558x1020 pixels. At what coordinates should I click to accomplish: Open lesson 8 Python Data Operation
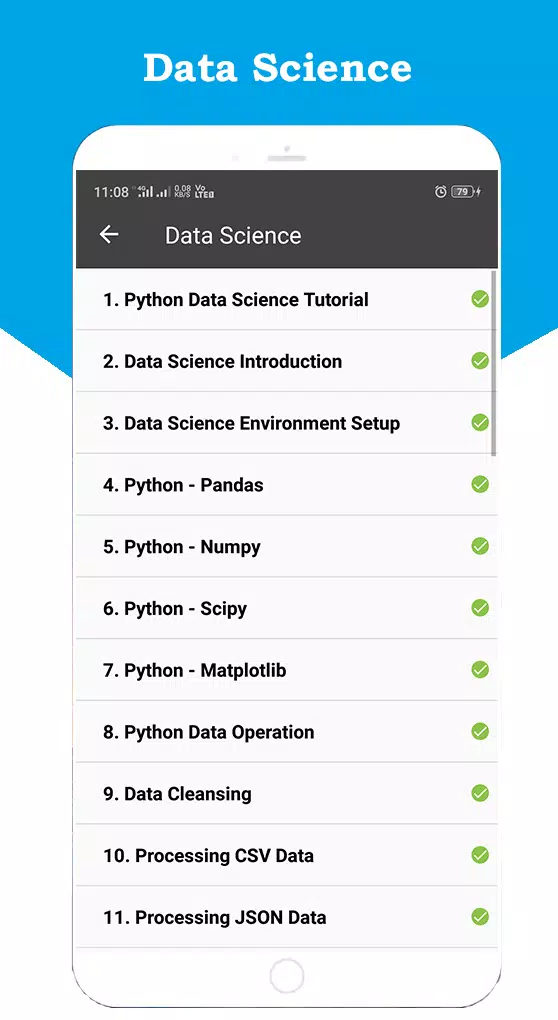287,732
